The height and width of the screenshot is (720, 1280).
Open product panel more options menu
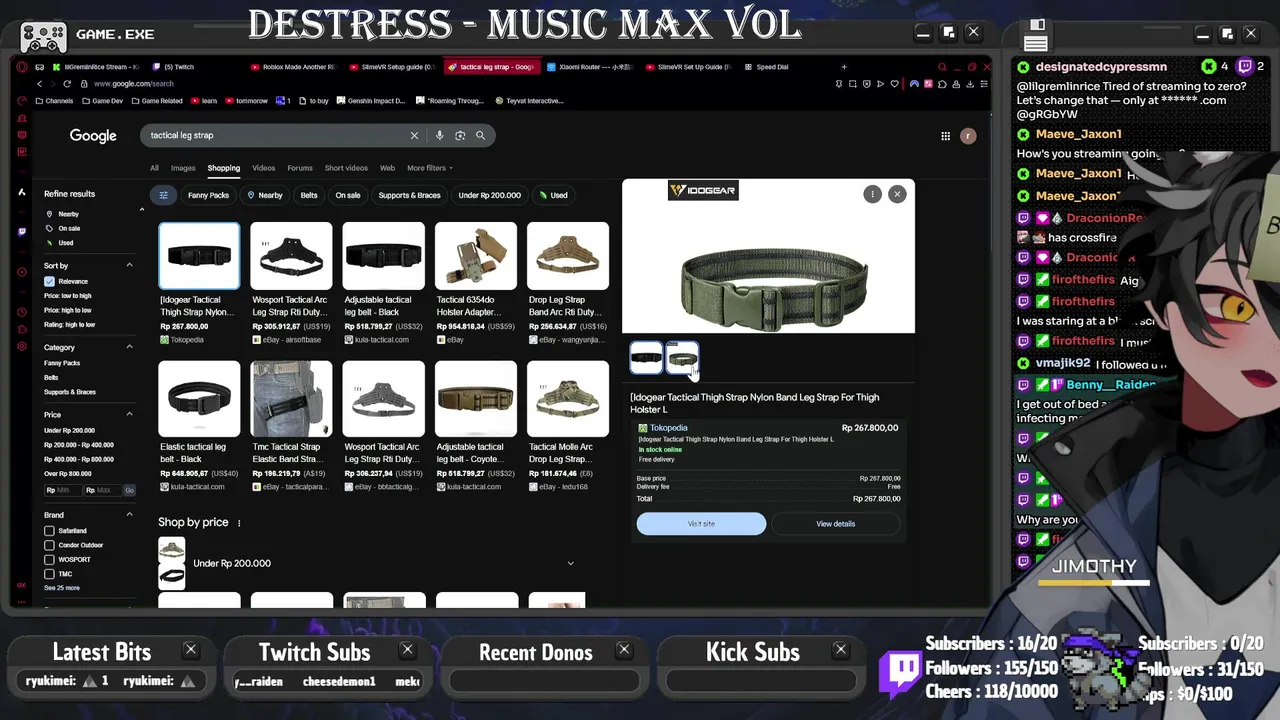(x=872, y=194)
